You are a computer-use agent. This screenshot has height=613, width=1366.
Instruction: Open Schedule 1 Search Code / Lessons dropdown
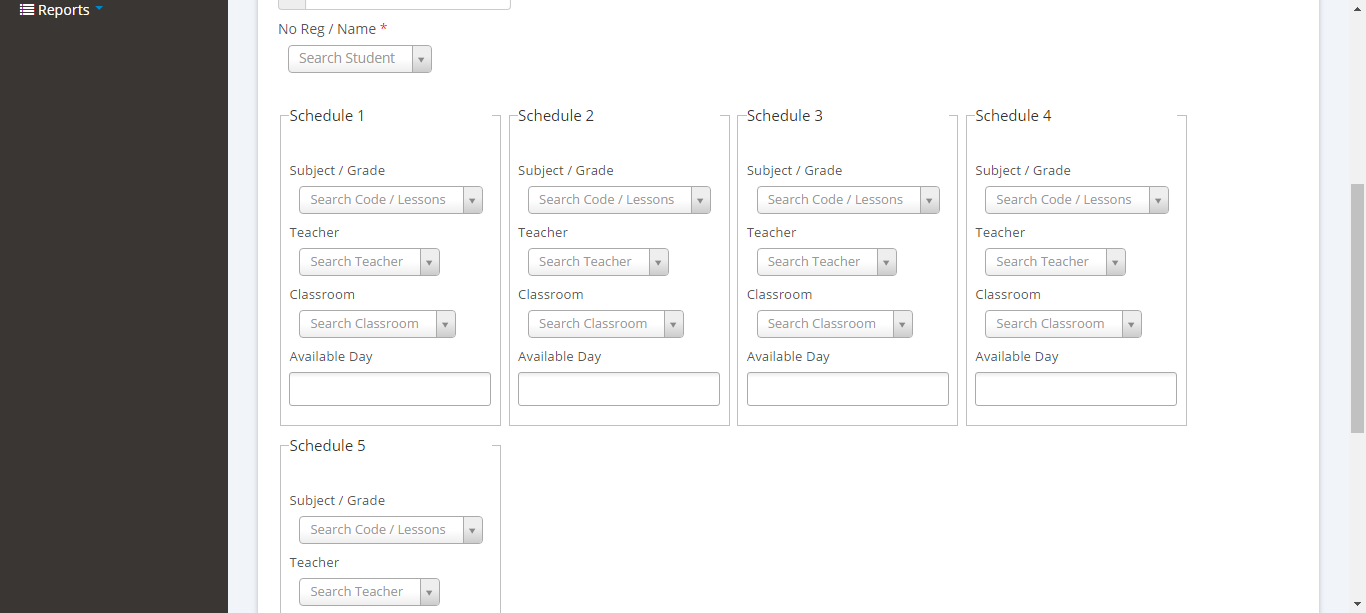coord(390,200)
